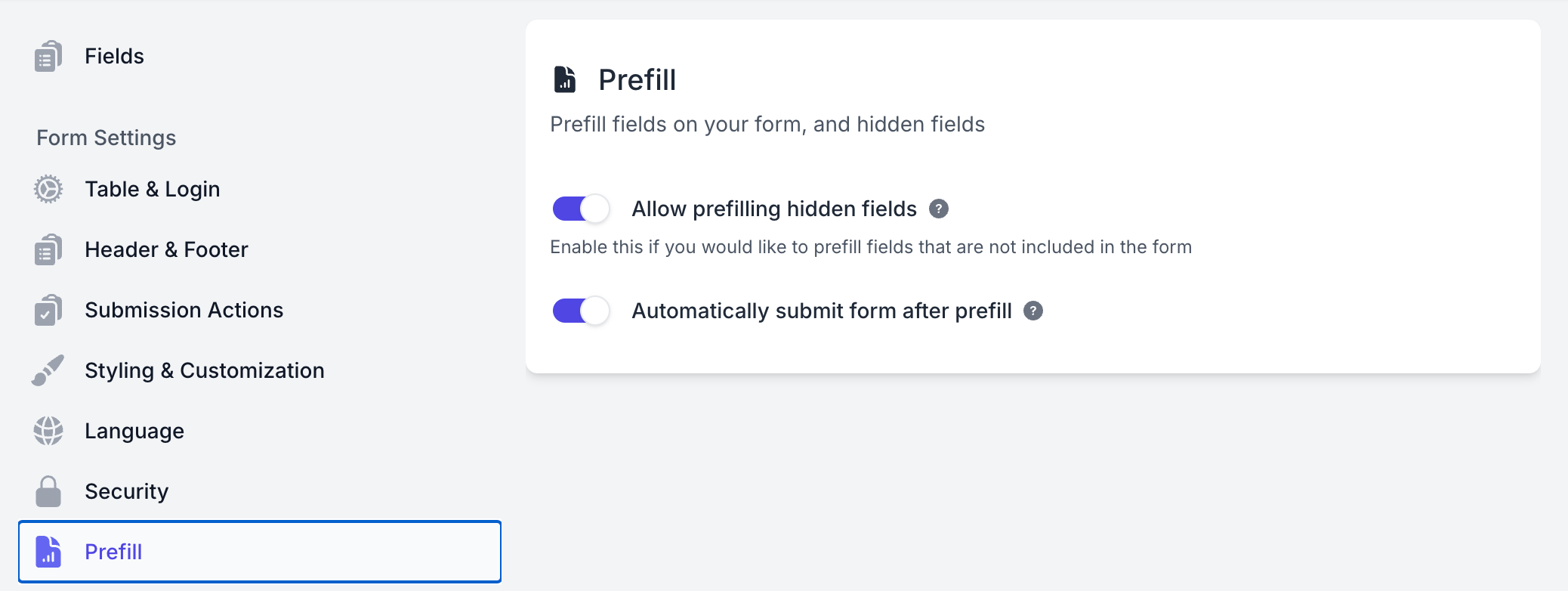
Task: Click the Table & Login gear icon
Action: 48,189
